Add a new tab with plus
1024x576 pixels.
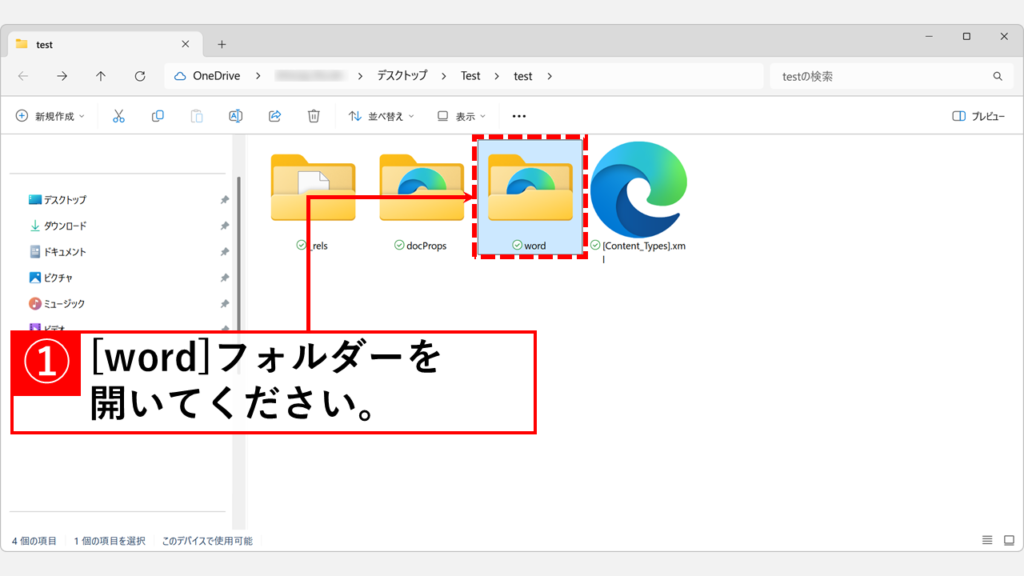tap(221, 44)
